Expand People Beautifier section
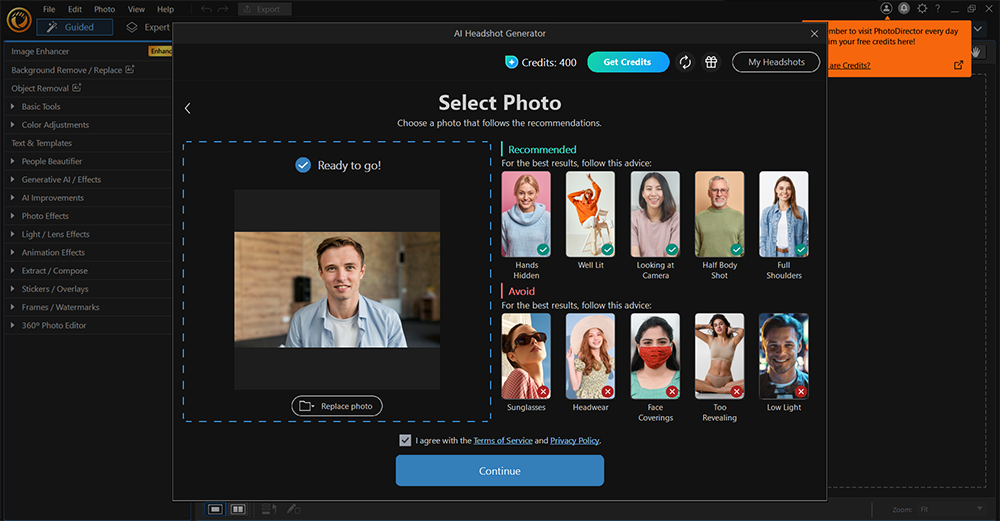The width and height of the screenshot is (1000, 521). (x=88, y=161)
